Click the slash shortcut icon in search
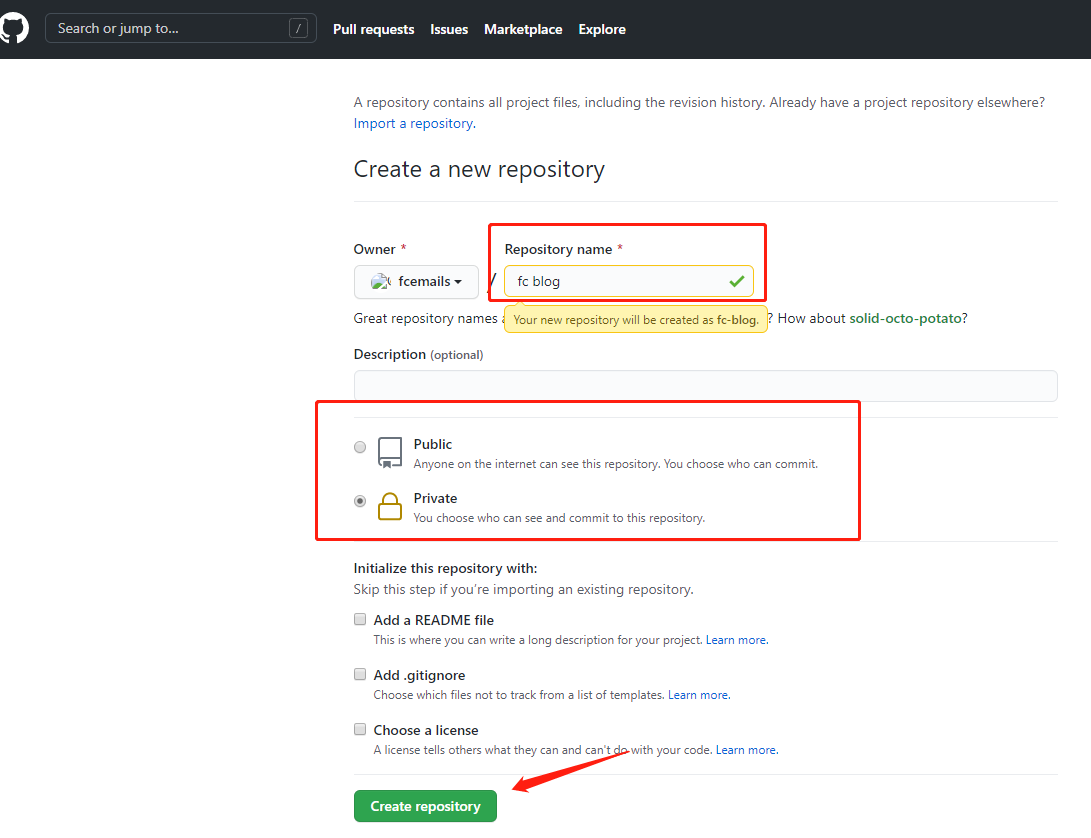This screenshot has height=838, width=1091. click(298, 29)
